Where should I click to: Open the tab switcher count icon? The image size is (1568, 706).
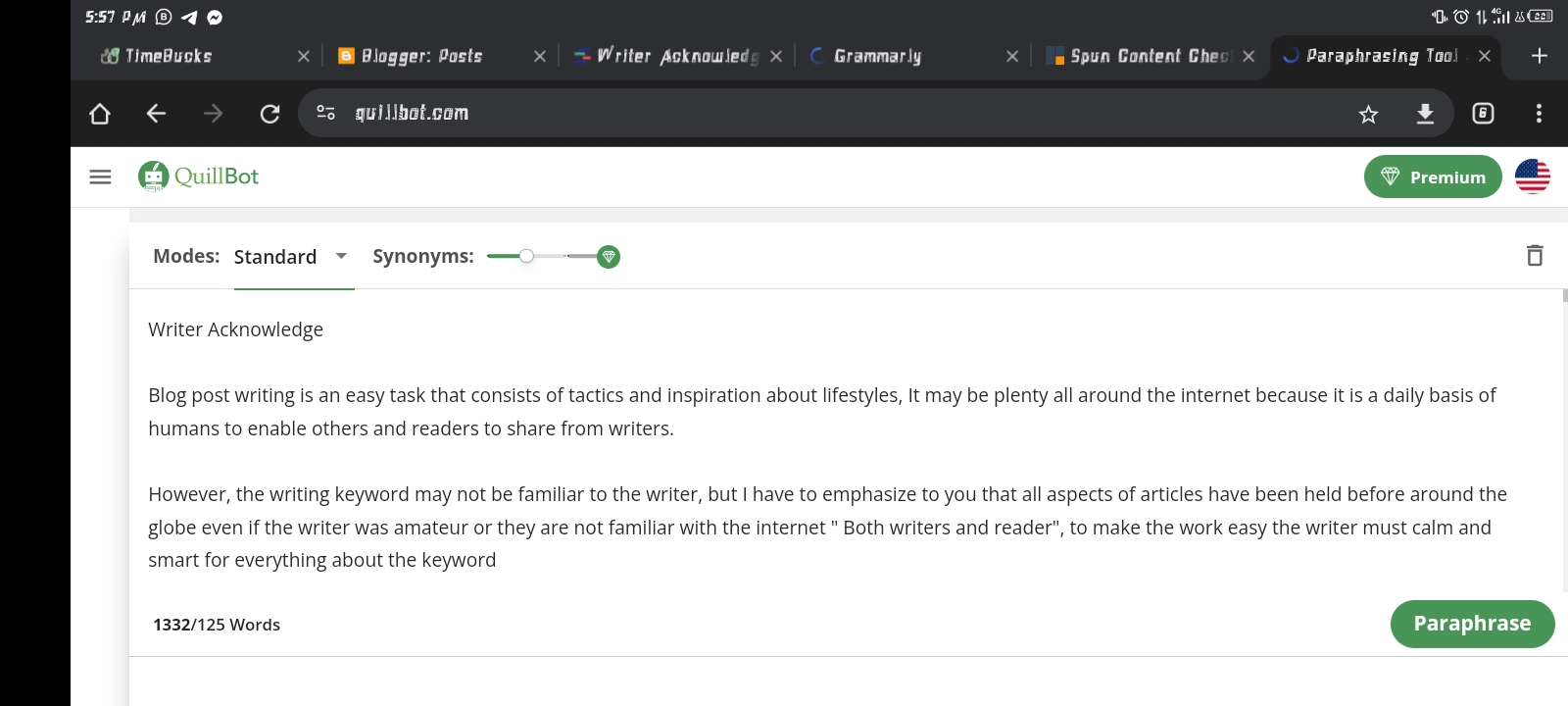(1483, 114)
